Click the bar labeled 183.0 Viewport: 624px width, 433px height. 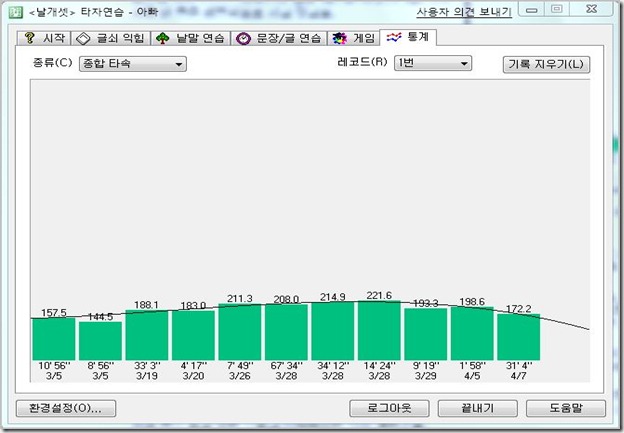[x=193, y=335]
